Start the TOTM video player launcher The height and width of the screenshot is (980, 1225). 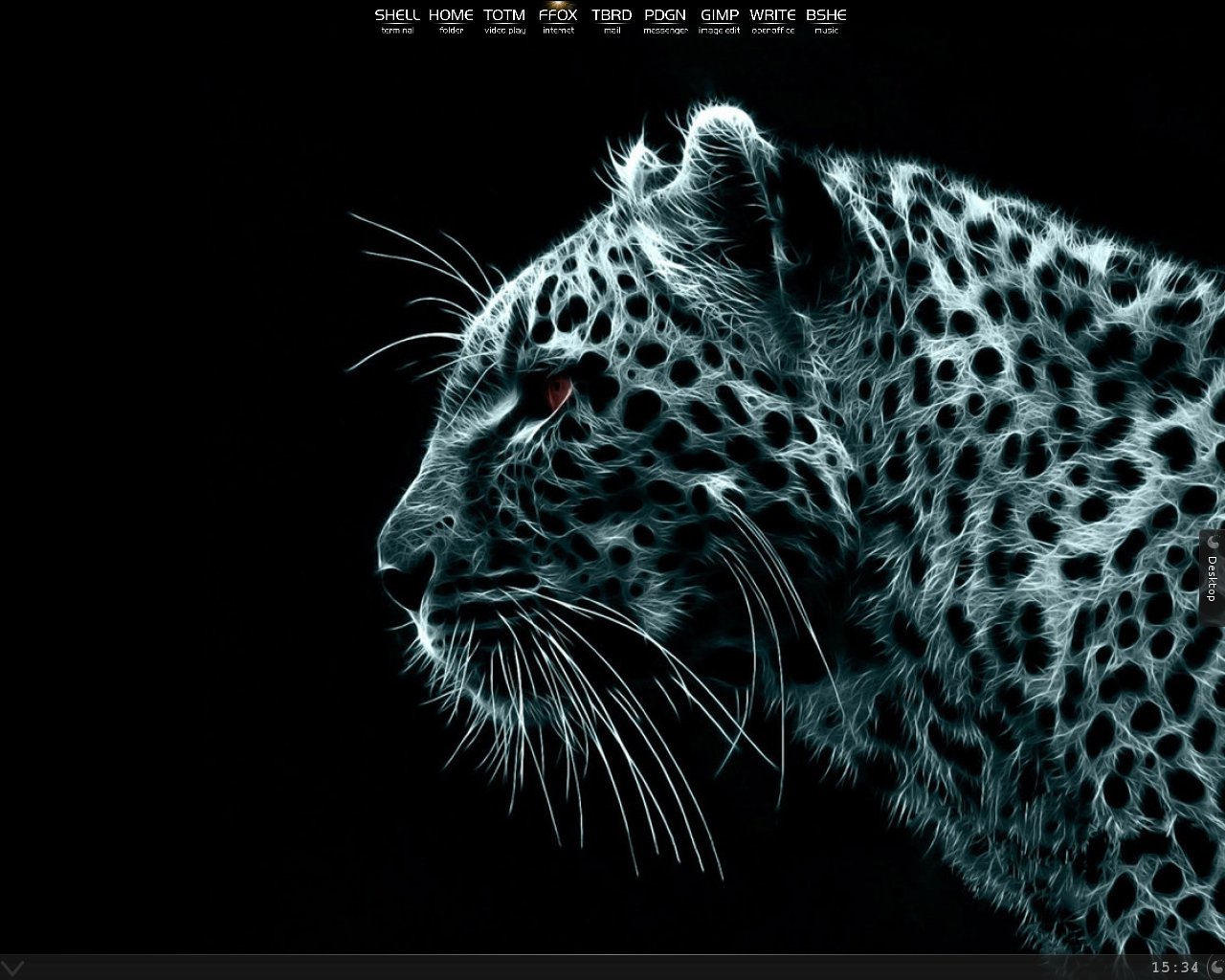click(x=504, y=20)
